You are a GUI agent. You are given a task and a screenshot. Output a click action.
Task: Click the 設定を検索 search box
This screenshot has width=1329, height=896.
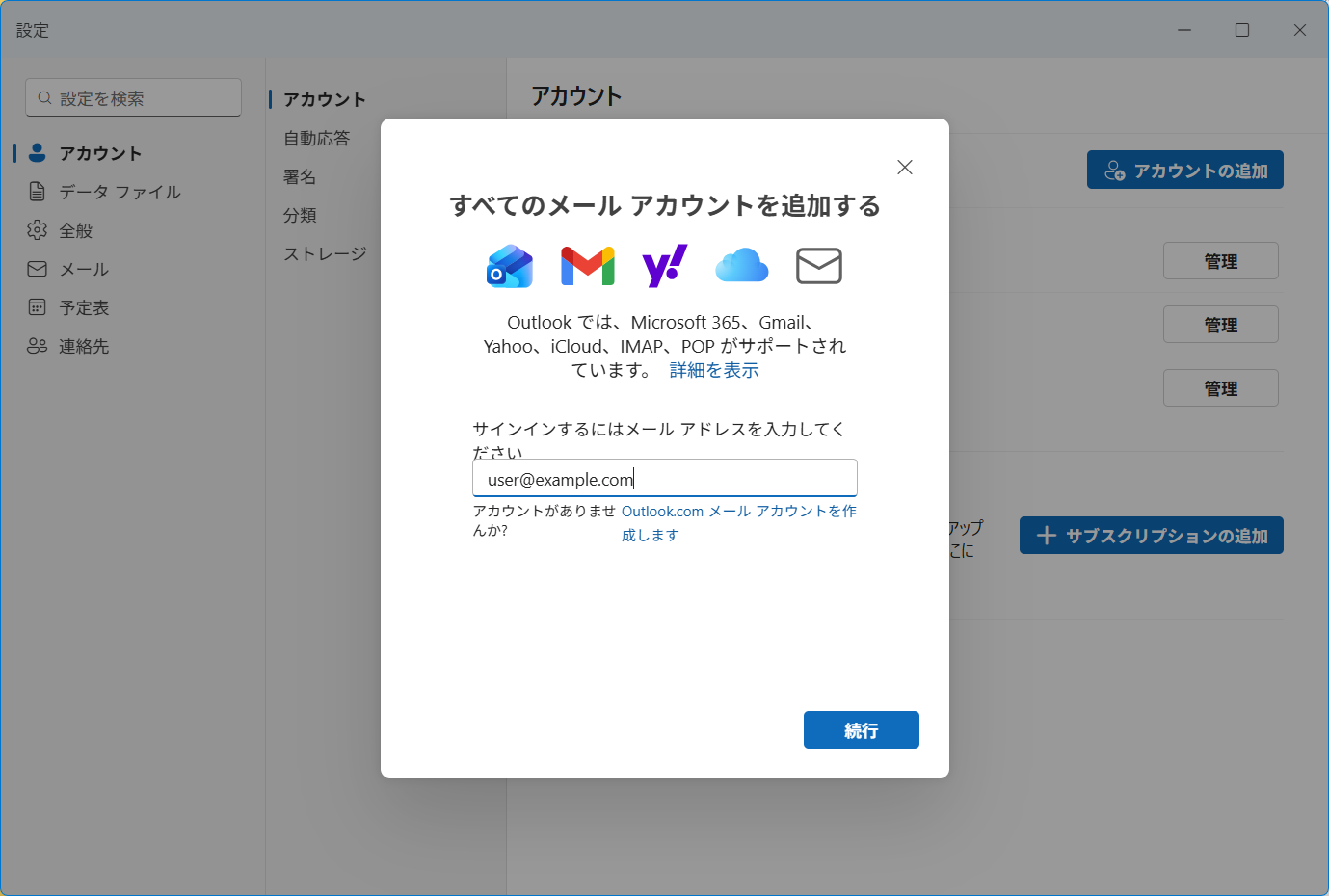click(x=134, y=98)
